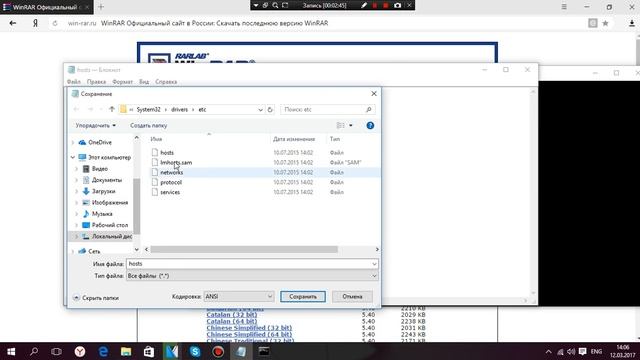
Task: Open Microsoft Edge from taskbar
Action: point(103,351)
